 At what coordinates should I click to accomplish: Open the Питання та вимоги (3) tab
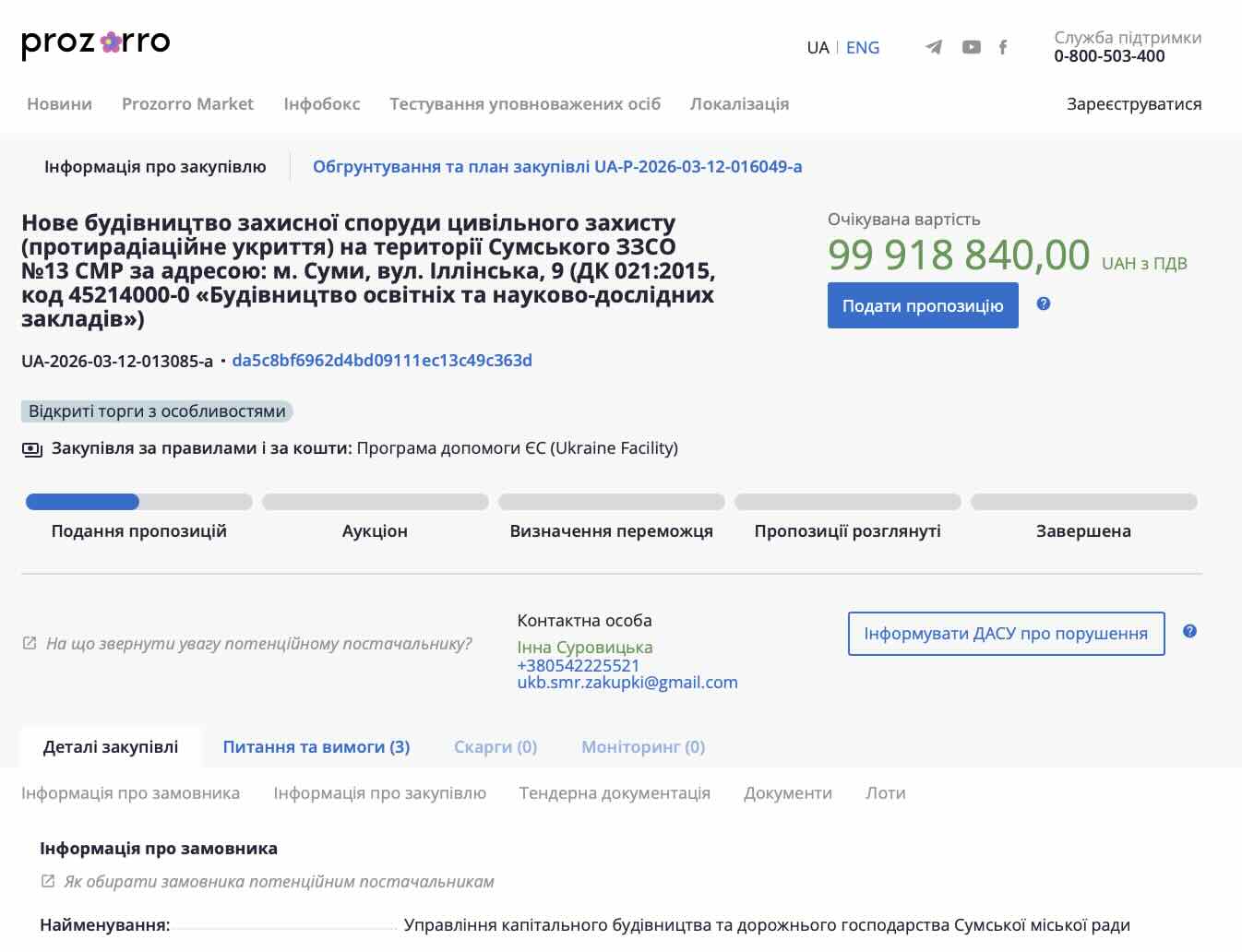coord(316,747)
